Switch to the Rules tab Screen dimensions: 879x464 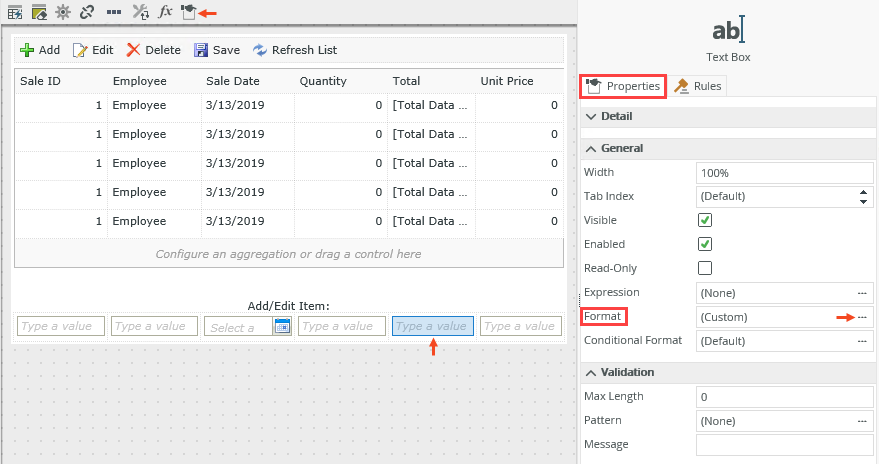698,86
